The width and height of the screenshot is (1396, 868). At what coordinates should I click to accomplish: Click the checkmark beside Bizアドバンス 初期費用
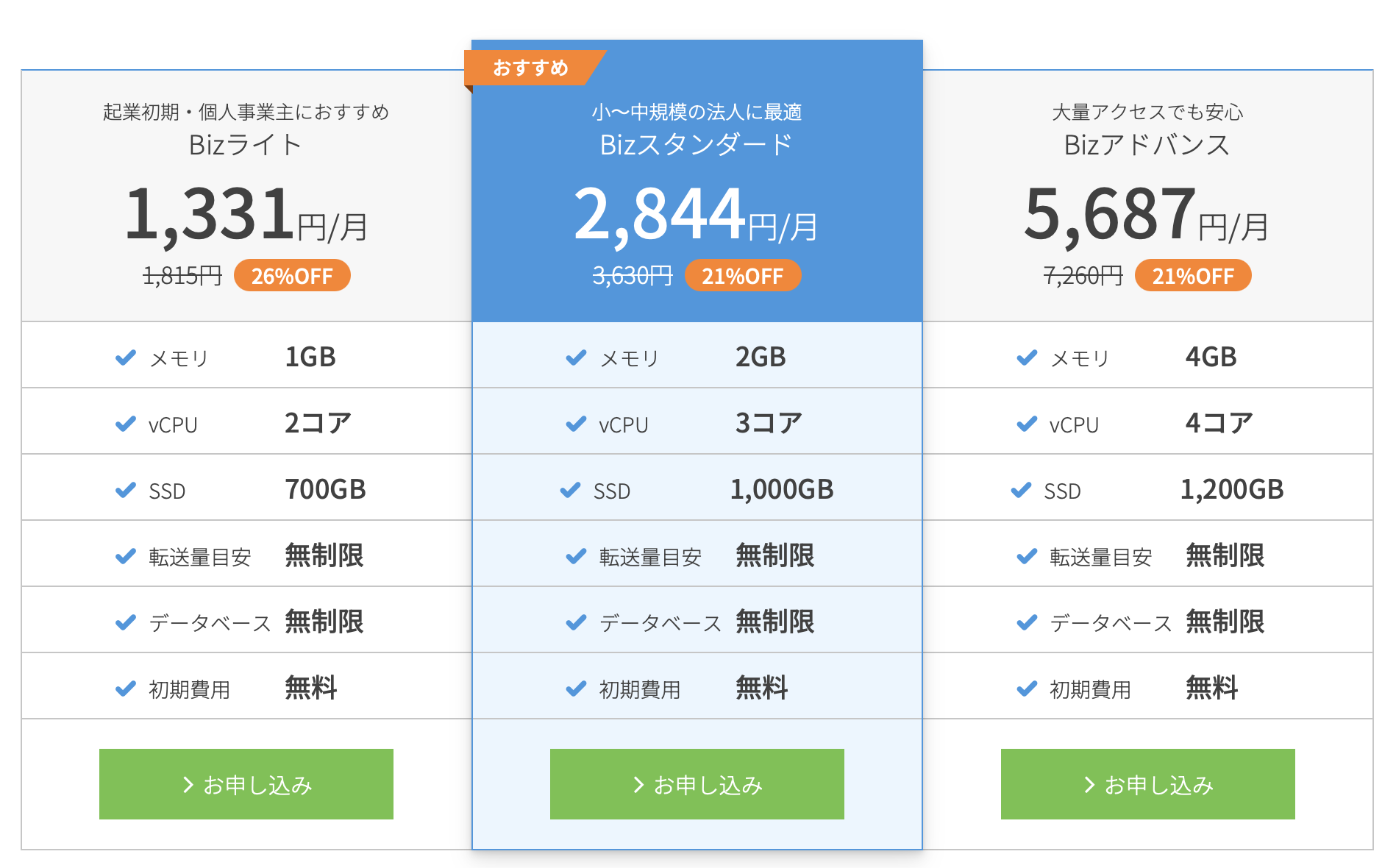(x=1027, y=689)
